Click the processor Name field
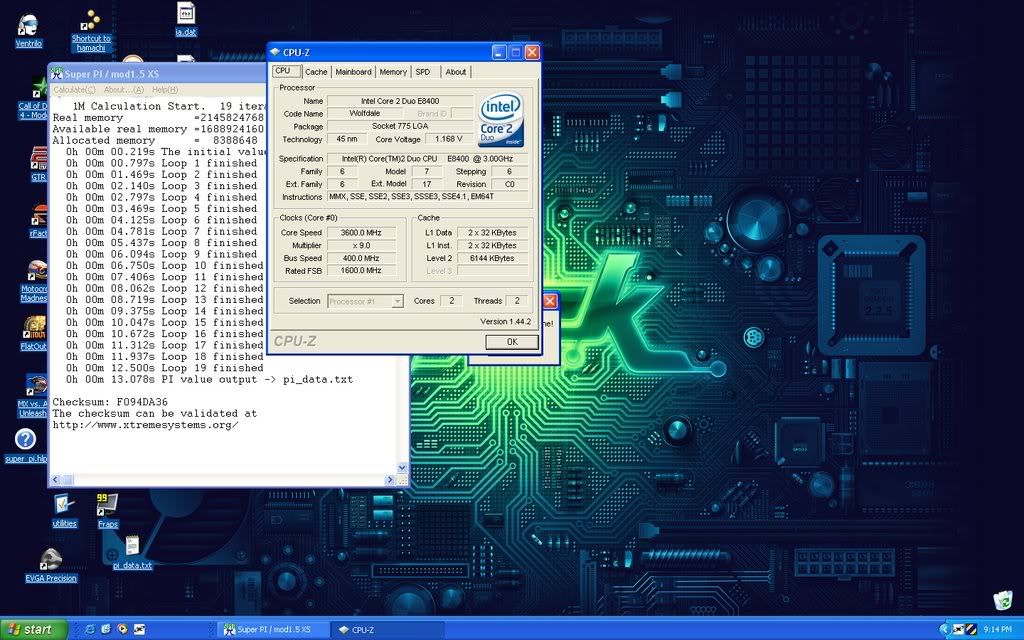The image size is (1024, 640). (x=400, y=101)
